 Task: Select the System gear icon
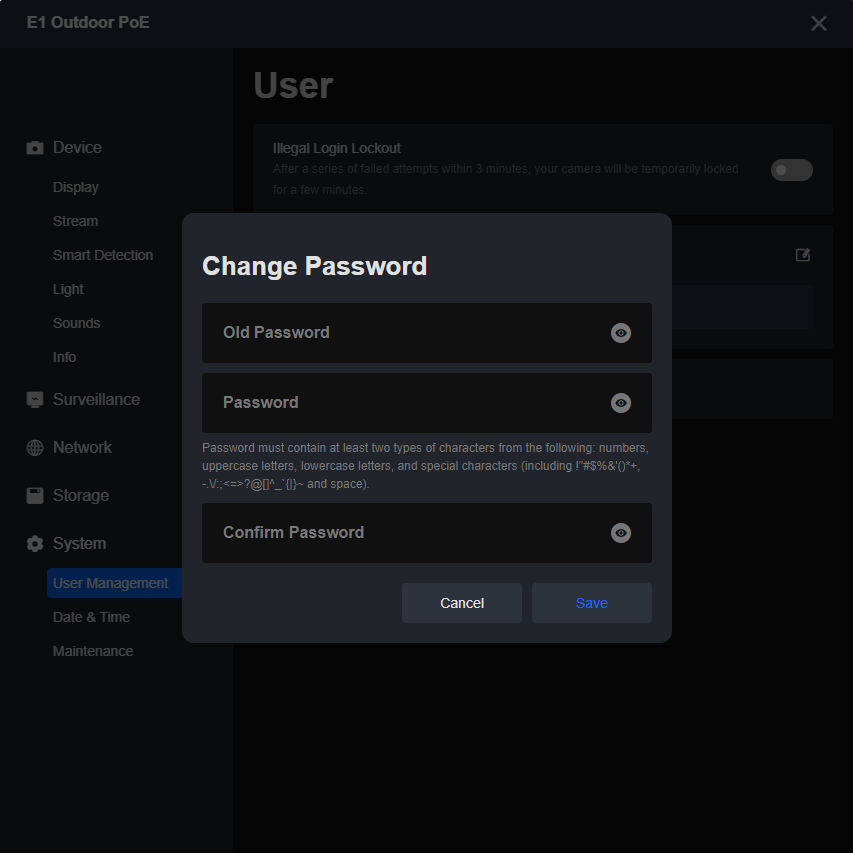pos(33,543)
